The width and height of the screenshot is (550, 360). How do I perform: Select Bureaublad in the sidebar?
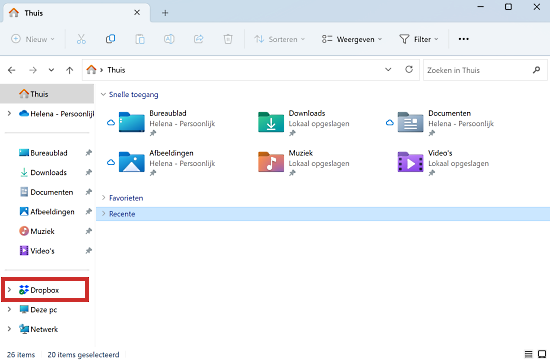click(x=43, y=153)
